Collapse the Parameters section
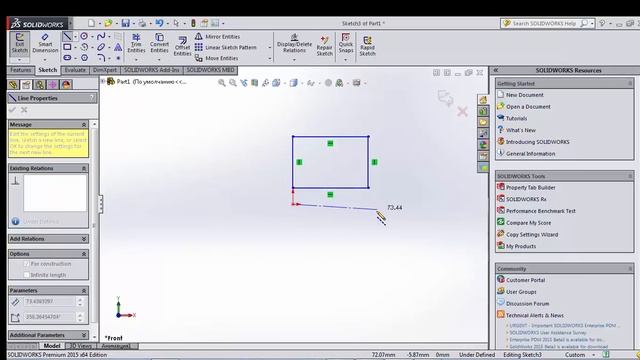 pos(84,291)
